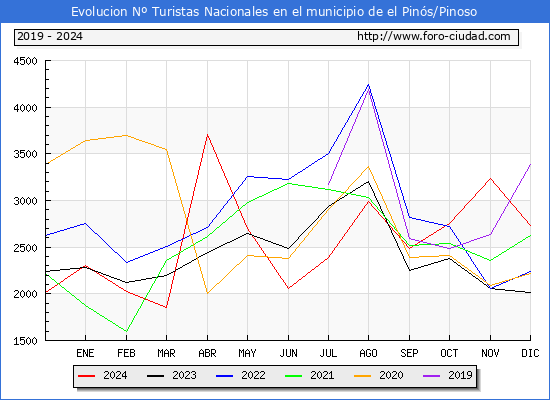Click the black 2023 line point at SEP
550x400 pixels.
pos(409,270)
